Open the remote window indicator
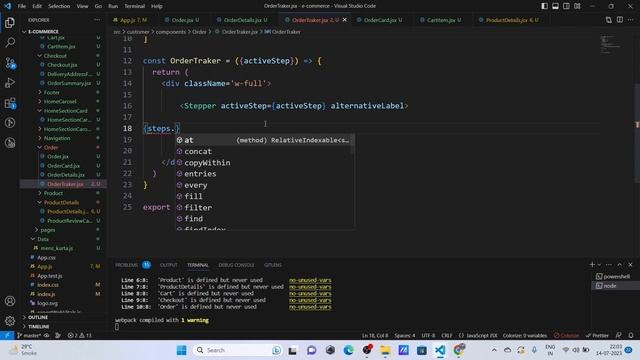Viewport: 640px width, 360px height. [7, 336]
